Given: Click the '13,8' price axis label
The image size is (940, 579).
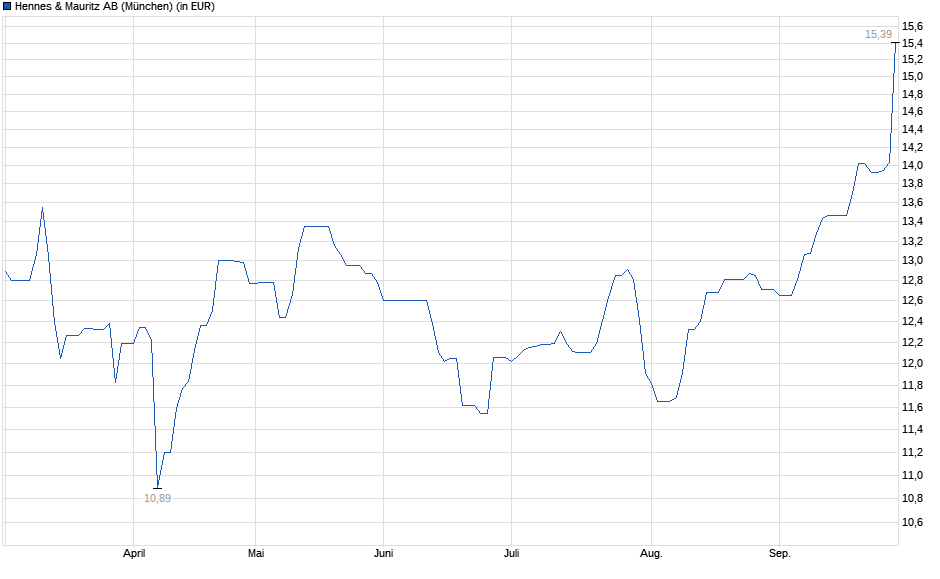Looking at the screenshot, I should point(912,183).
